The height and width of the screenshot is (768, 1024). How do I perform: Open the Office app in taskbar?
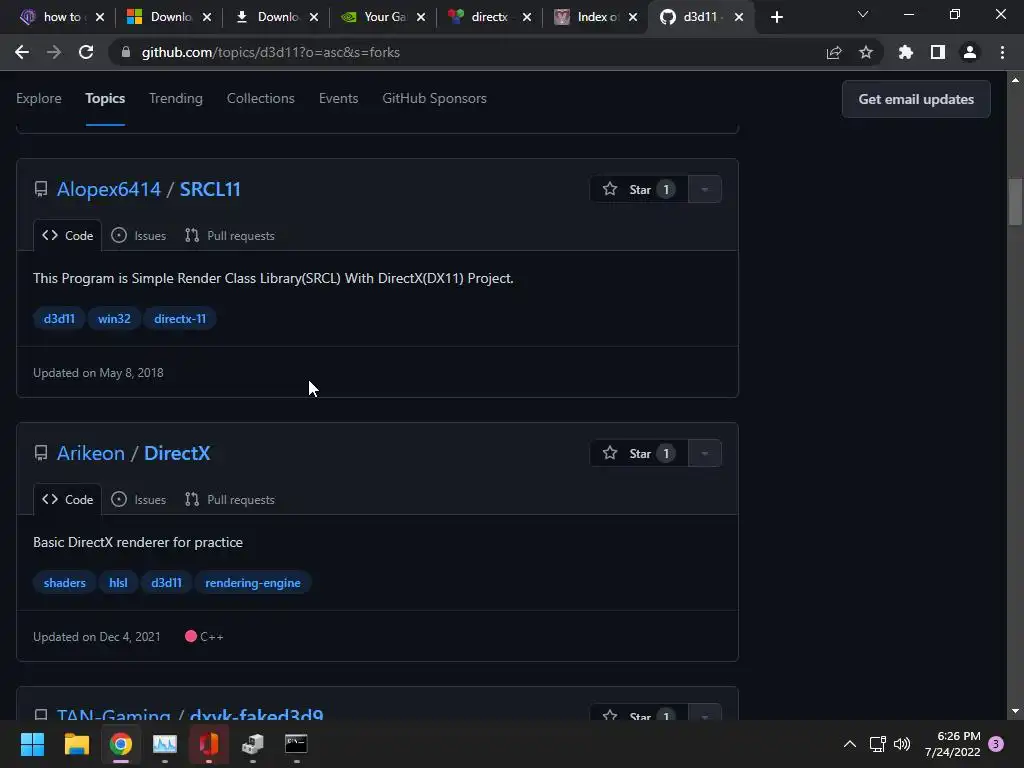pos(209,744)
